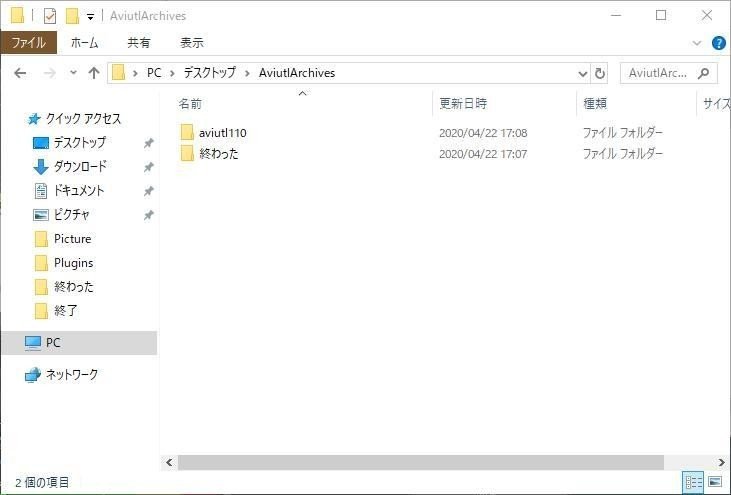
Task: Sort by 名前 column header
Action: click(x=190, y=103)
